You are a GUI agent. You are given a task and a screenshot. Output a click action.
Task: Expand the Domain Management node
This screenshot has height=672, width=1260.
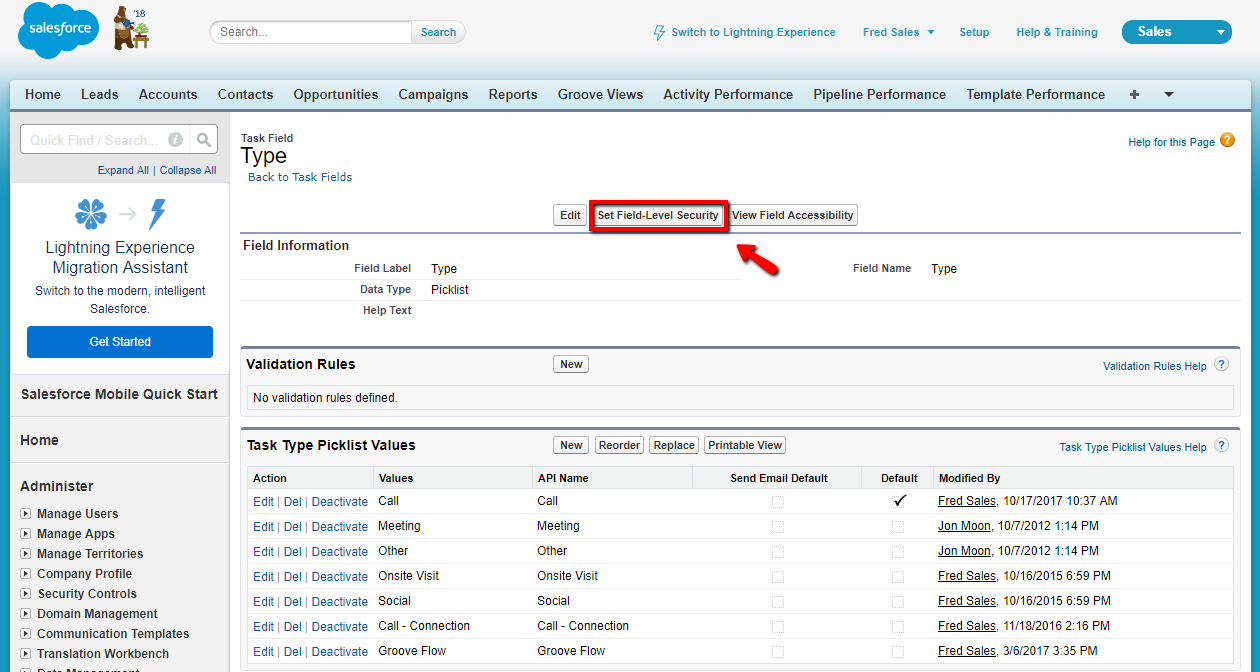point(26,614)
